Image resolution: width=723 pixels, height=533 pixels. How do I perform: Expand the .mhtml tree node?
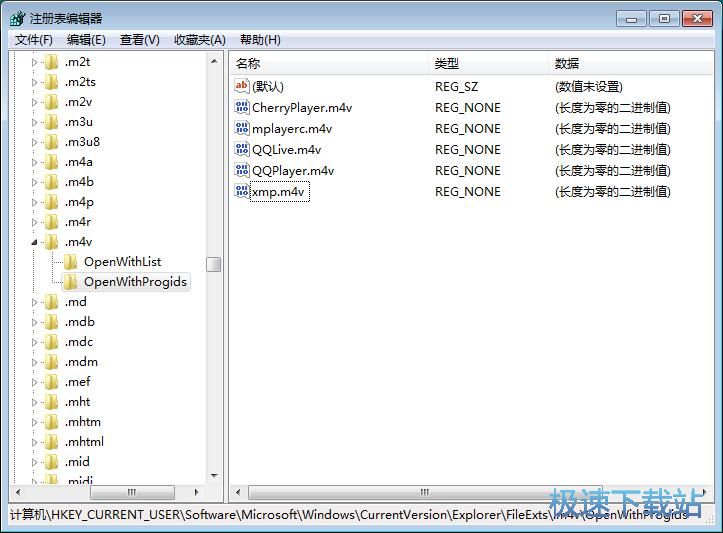click(x=34, y=442)
